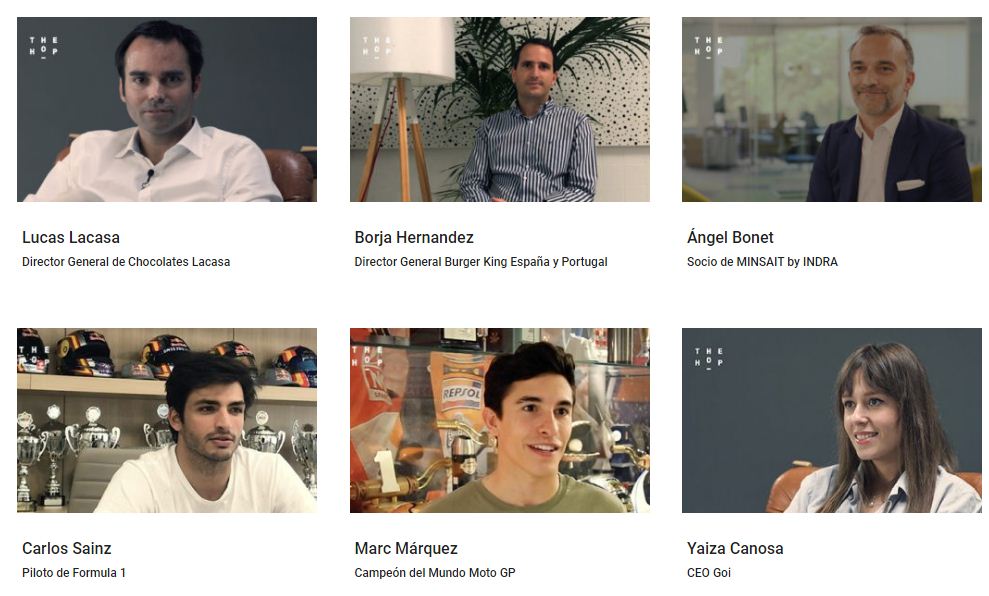Click 'Director General de Chocolates Lacasa' subtitle
The width and height of the screenshot is (989, 596).
[x=126, y=262]
